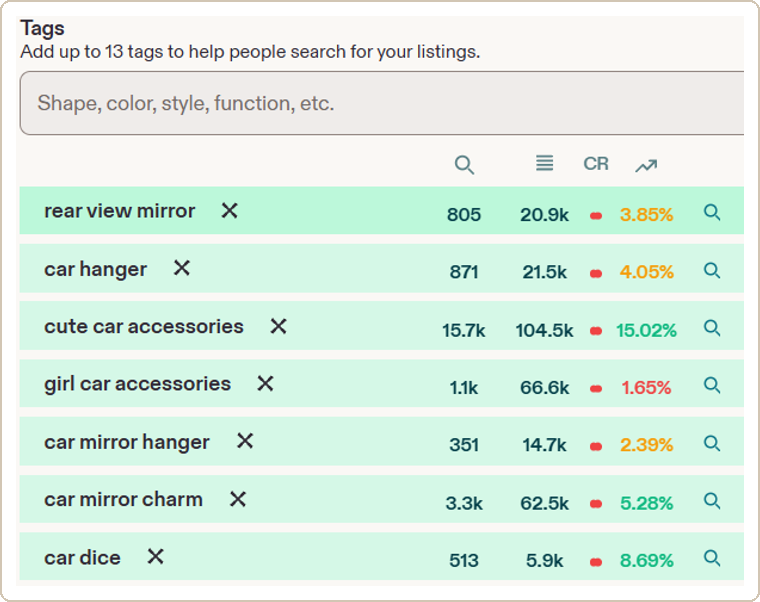This screenshot has height=602, width=760.
Task: Select the 'car hanger' tag text
Action: click(95, 269)
